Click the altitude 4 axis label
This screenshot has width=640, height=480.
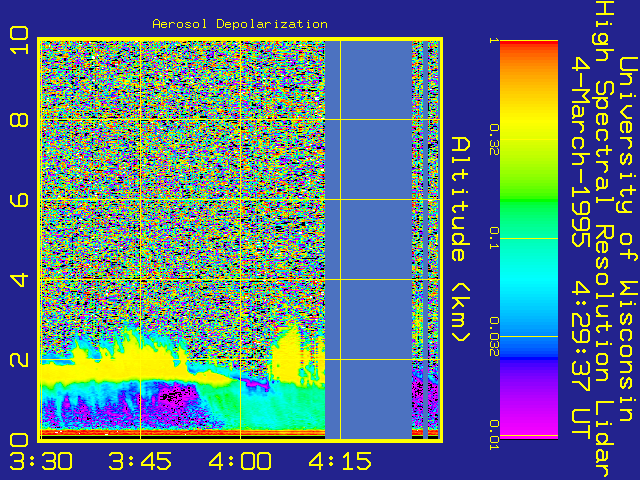click(19, 280)
